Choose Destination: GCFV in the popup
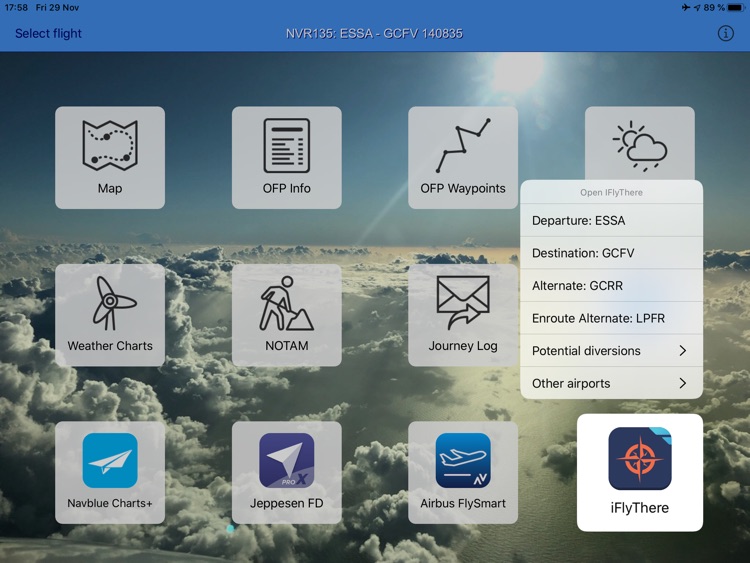 [x=611, y=253]
